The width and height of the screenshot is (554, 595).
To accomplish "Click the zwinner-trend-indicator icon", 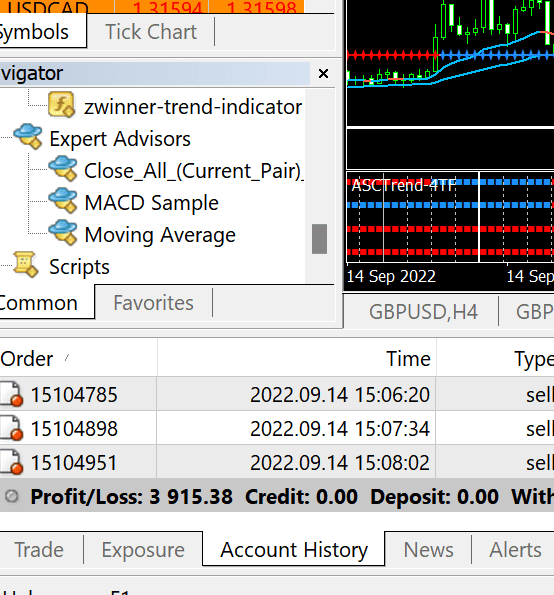I will click(x=61, y=104).
